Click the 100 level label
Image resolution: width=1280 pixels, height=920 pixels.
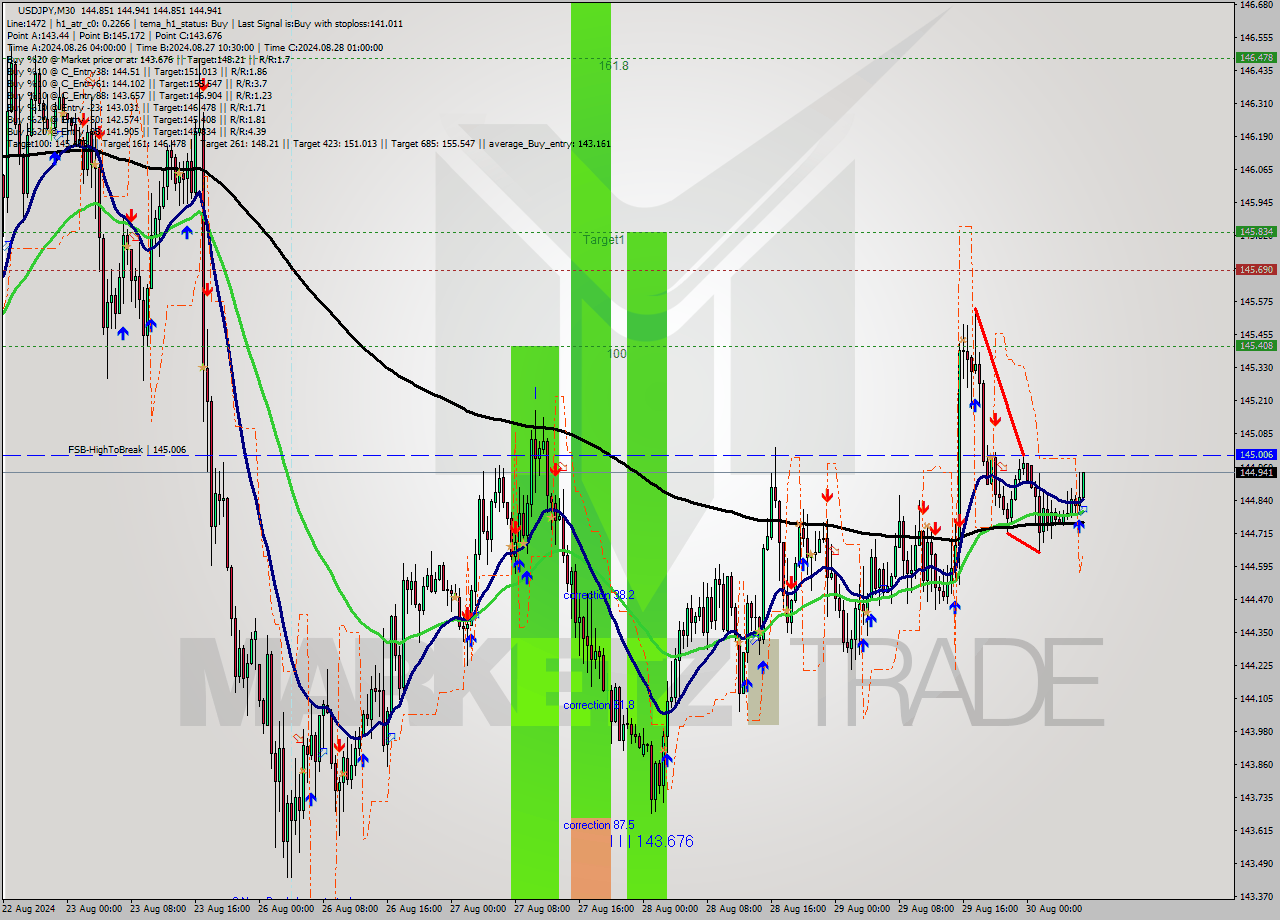click(617, 354)
